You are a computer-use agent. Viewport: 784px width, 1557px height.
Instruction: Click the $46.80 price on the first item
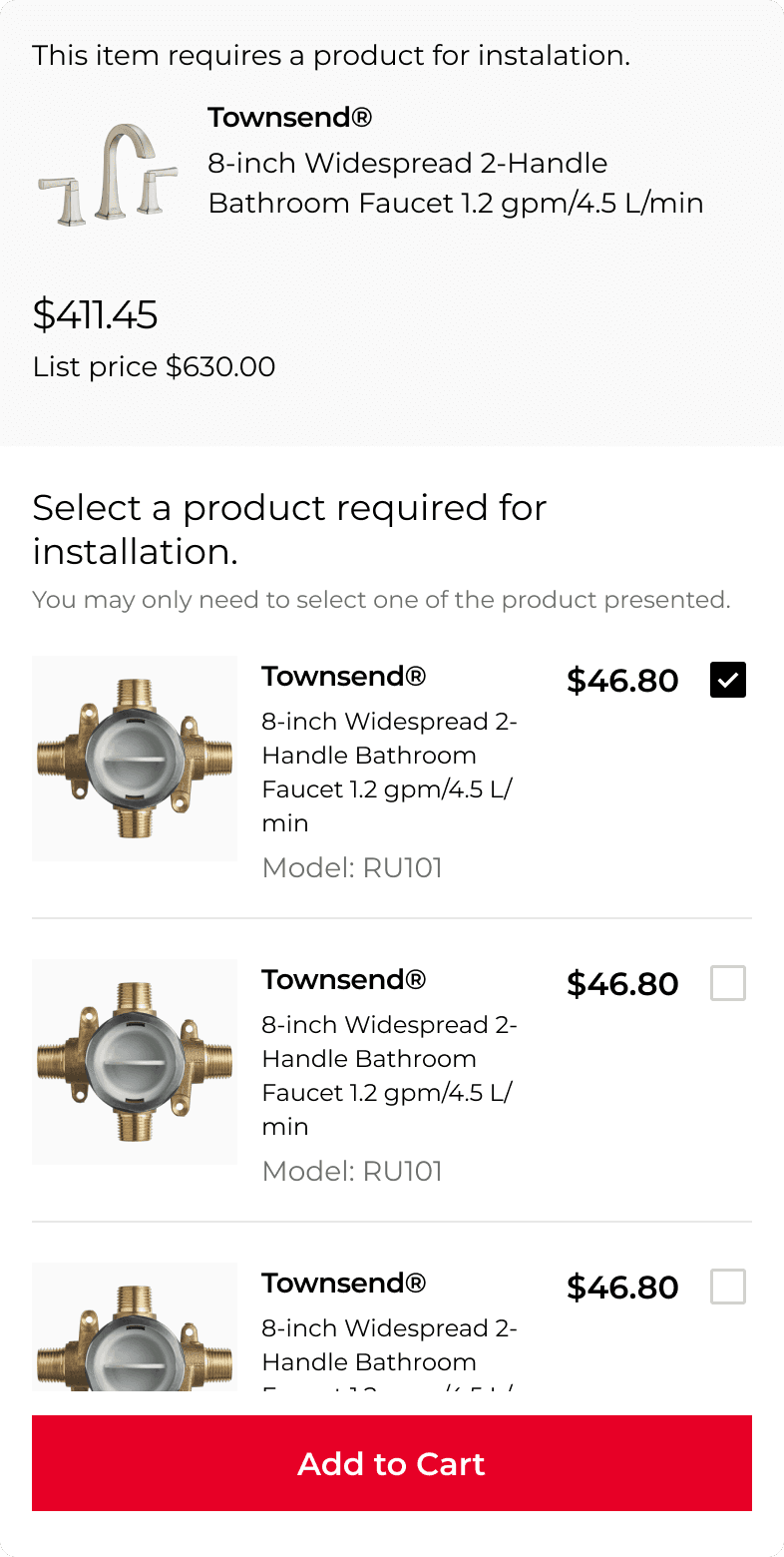[x=621, y=680]
